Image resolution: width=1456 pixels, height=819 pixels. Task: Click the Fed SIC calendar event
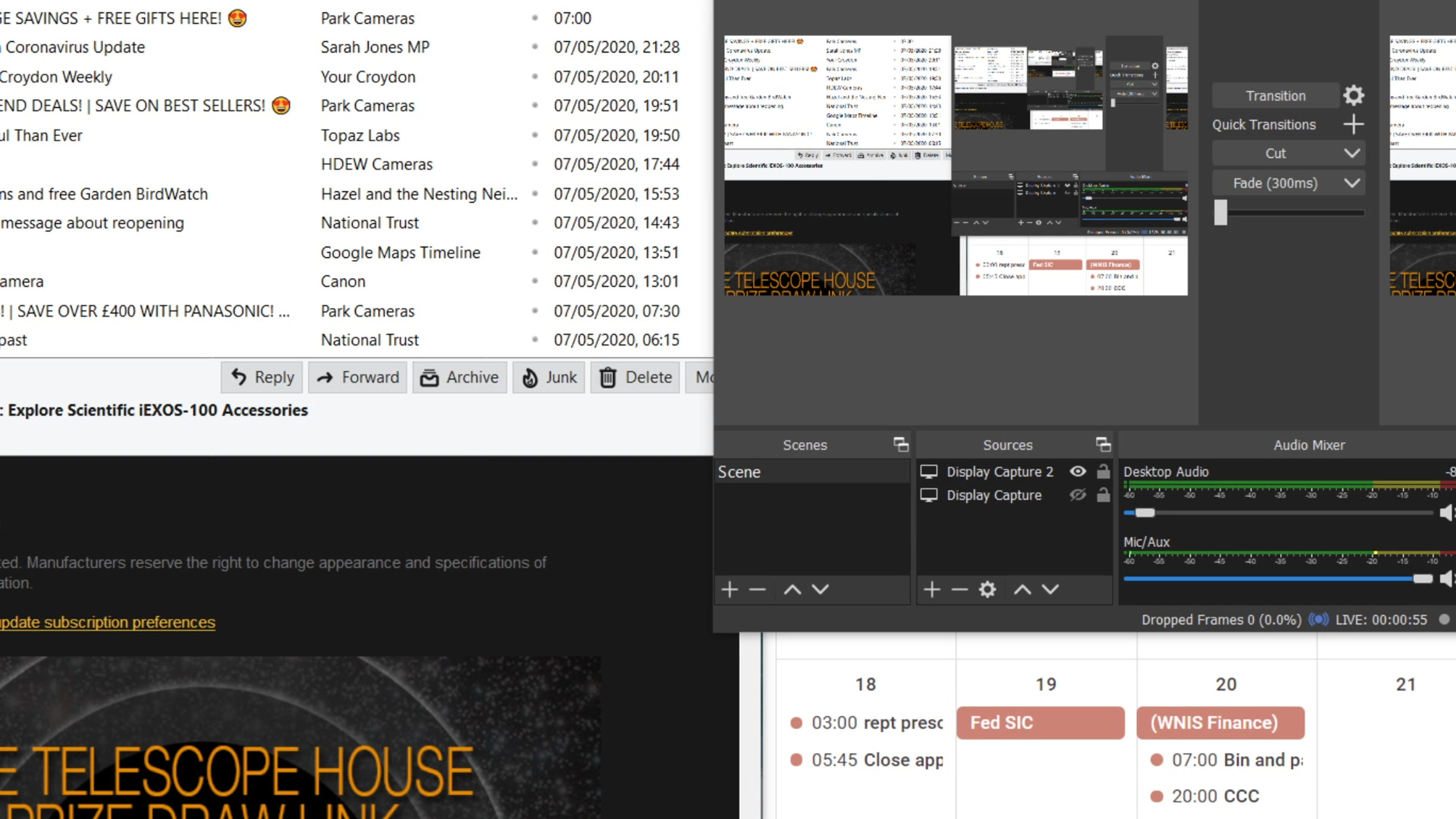tap(1040, 722)
